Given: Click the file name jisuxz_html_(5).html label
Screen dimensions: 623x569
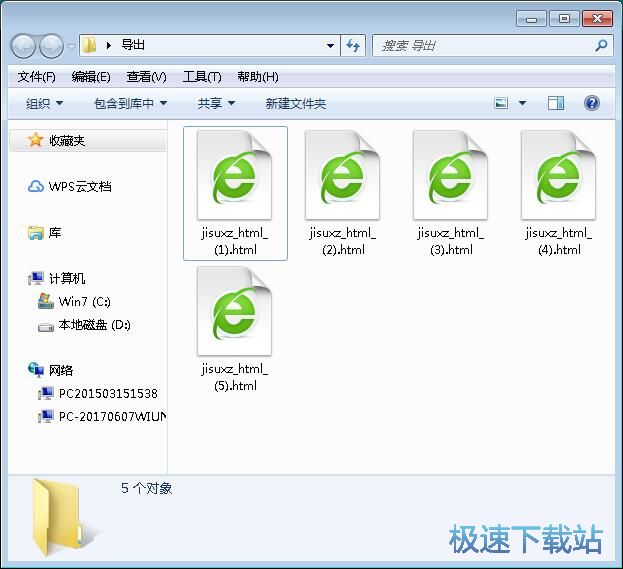Looking at the screenshot, I should [x=235, y=377].
